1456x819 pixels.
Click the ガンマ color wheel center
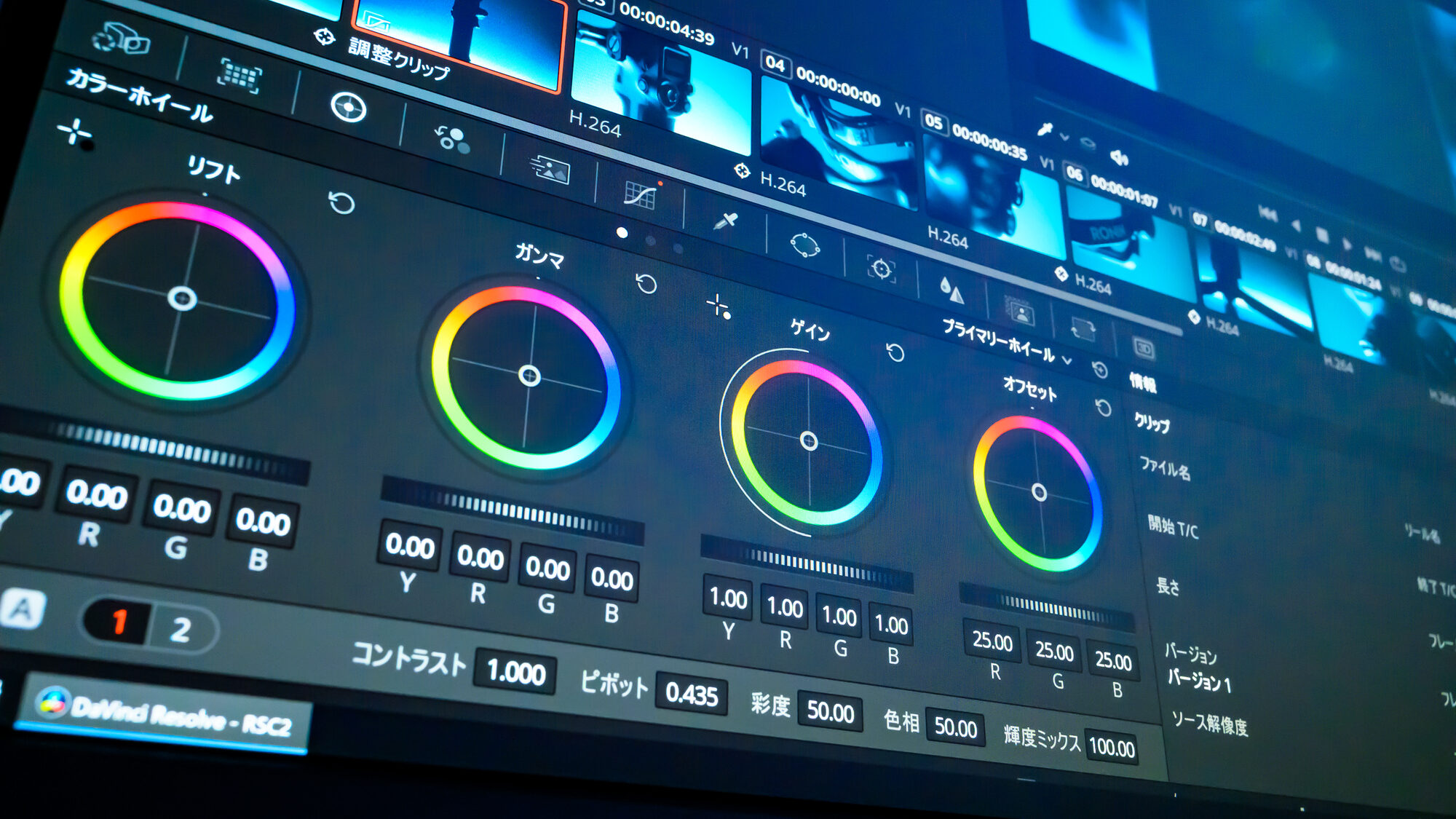[529, 376]
